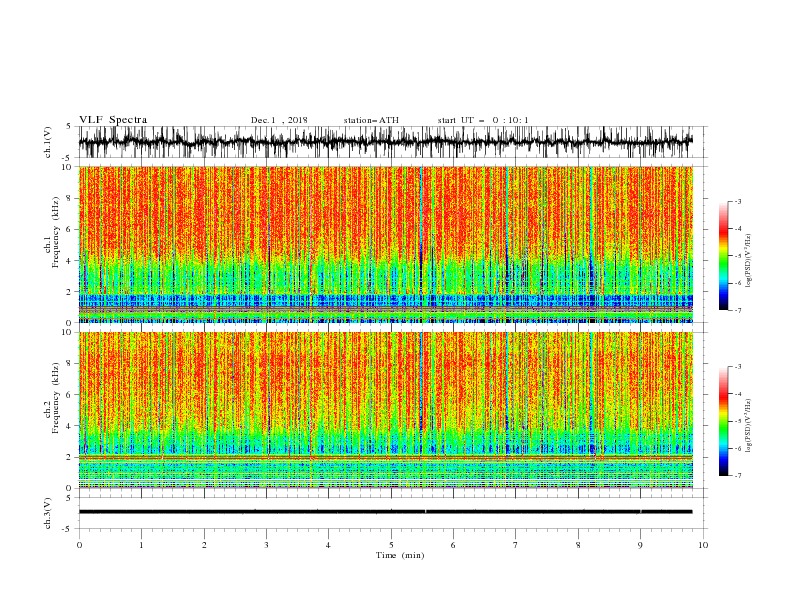Click the time axis tick label '10'
Viewport: 792px width, 612px height.
[x=703, y=545]
